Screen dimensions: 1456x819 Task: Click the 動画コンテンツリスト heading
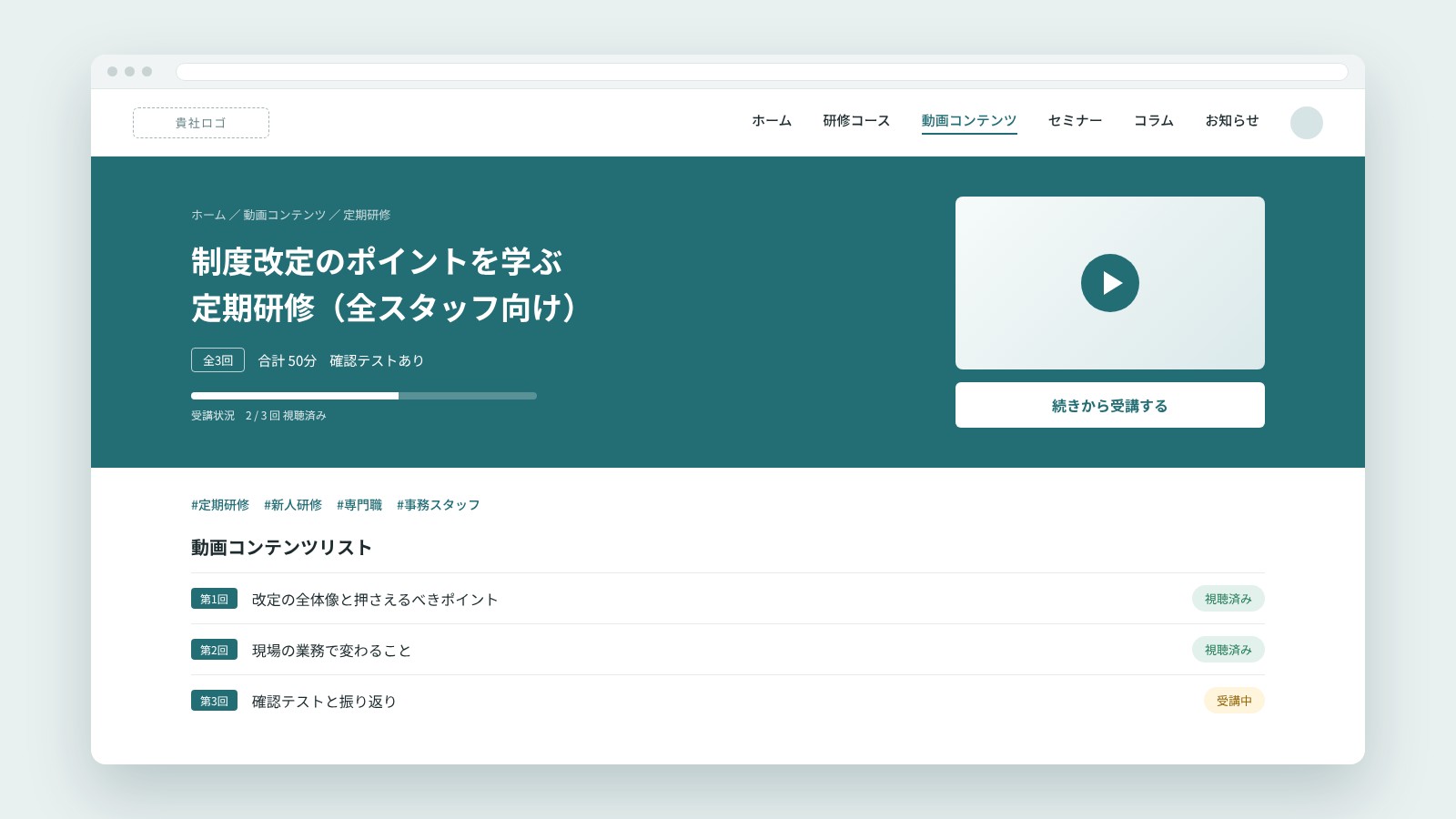(x=281, y=548)
